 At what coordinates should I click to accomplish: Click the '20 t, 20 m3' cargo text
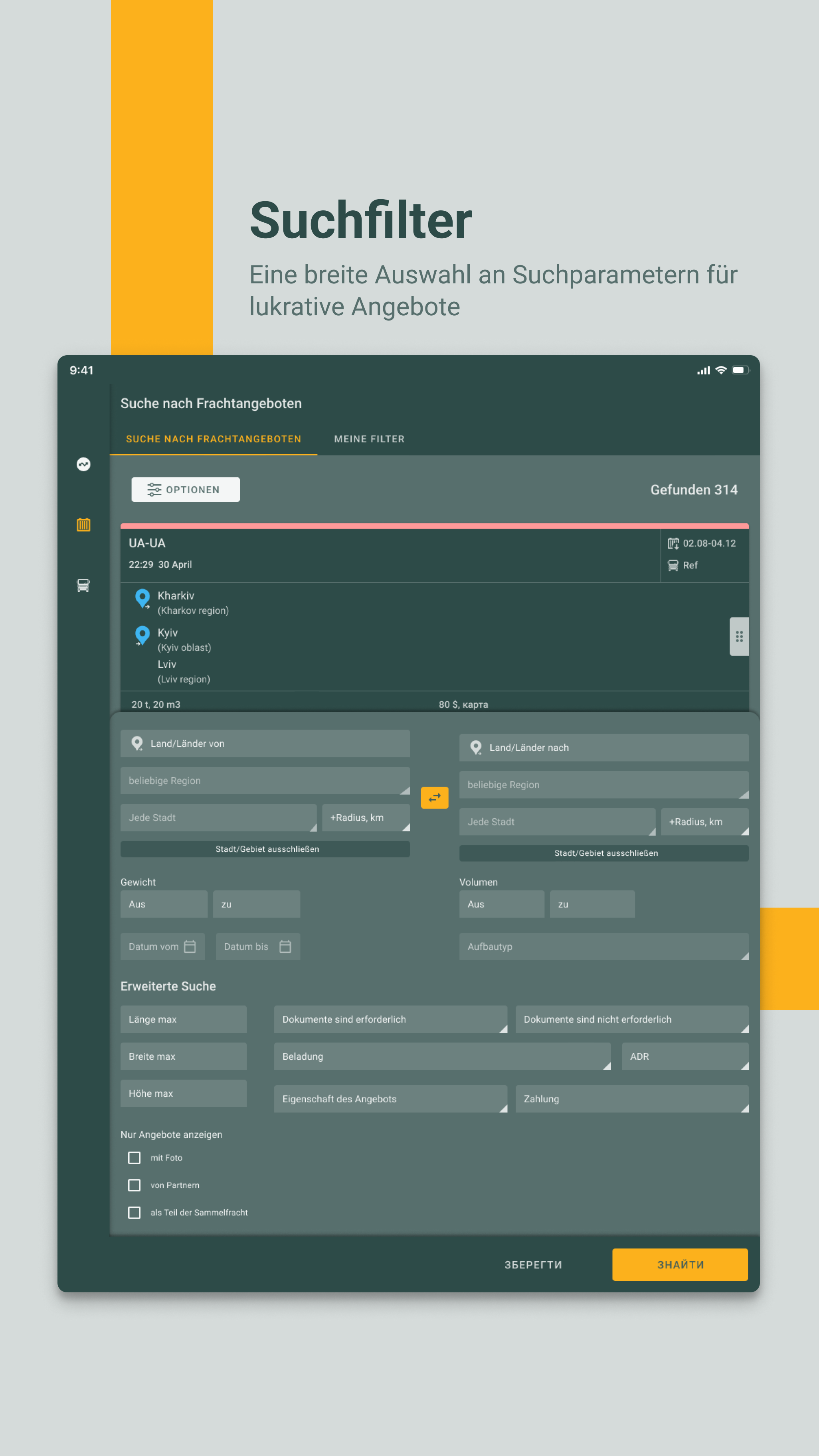point(156,704)
